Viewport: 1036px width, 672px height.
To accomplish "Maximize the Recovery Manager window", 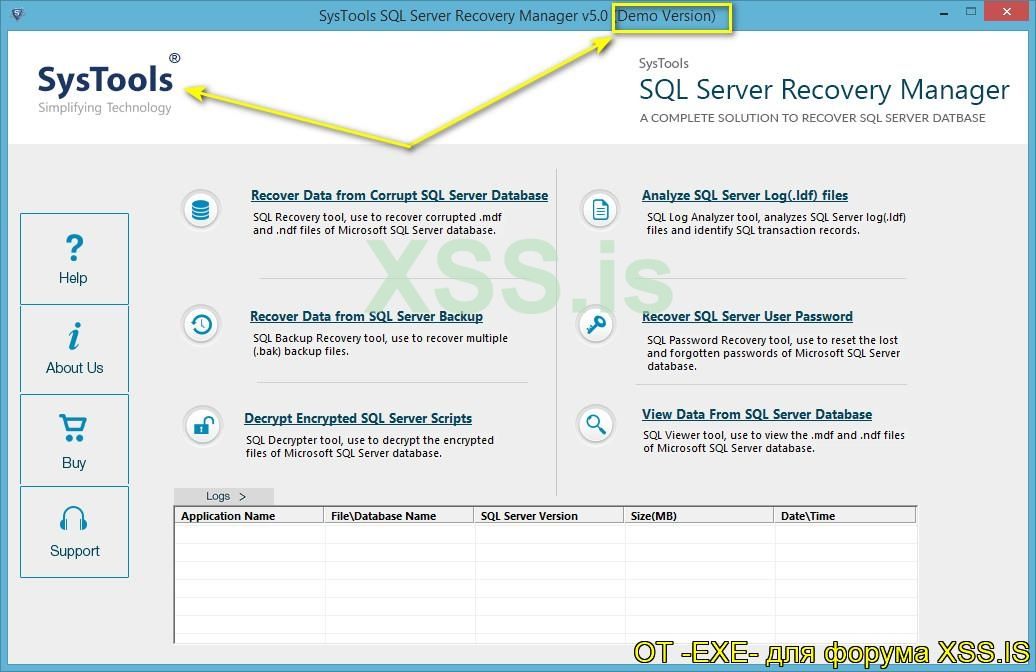I will point(971,11).
